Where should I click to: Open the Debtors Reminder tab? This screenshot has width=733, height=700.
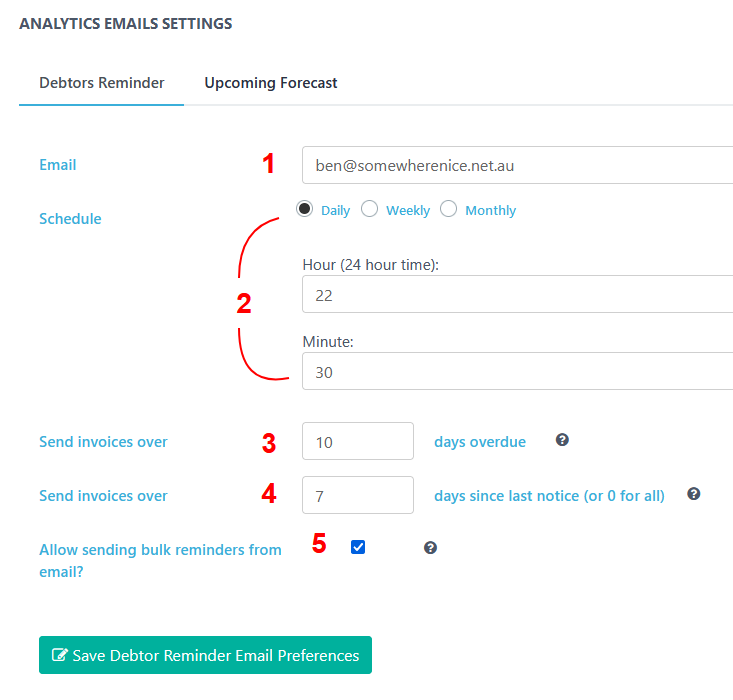coord(101,83)
